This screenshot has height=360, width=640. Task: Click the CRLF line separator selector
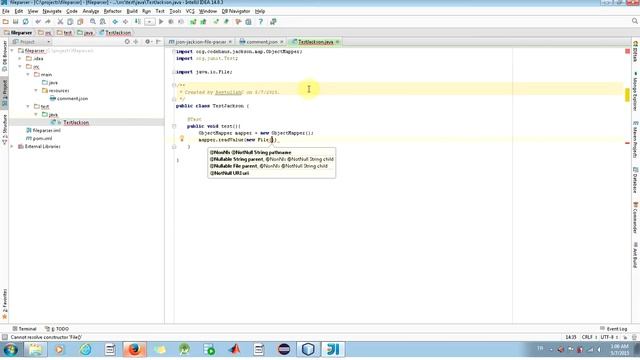click(x=589, y=337)
